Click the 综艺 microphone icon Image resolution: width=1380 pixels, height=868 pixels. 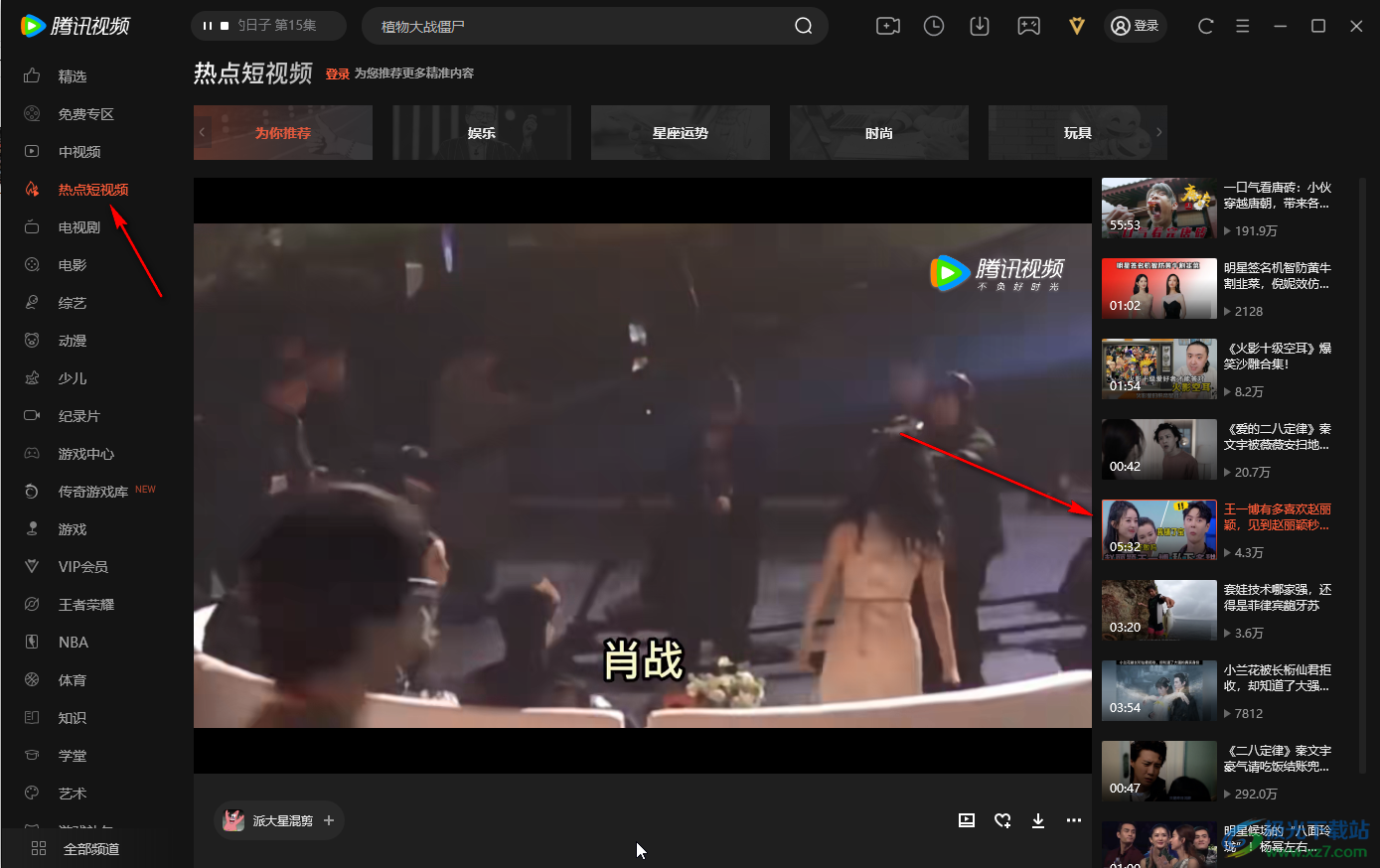point(32,303)
